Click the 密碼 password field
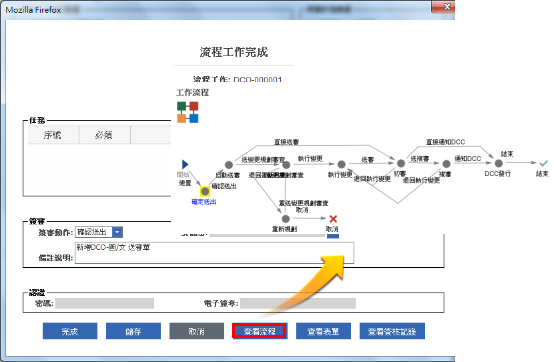Image resolution: width=554 pixels, height=362 pixels. pyautogui.click(x=105, y=303)
